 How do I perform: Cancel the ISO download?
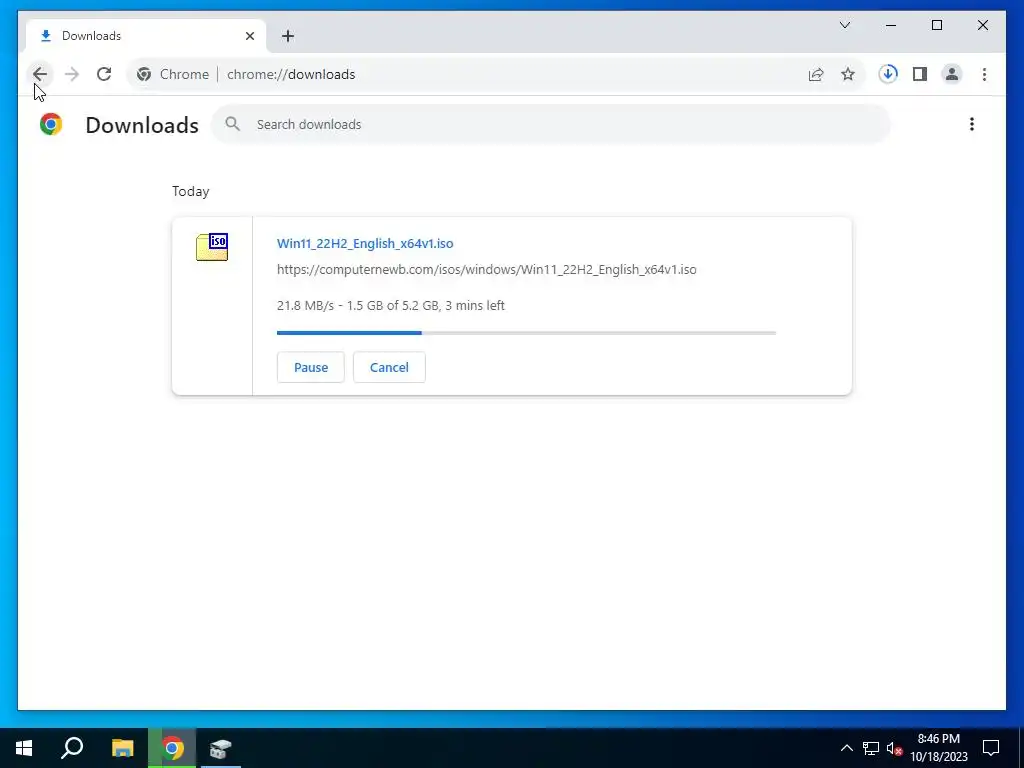point(389,367)
